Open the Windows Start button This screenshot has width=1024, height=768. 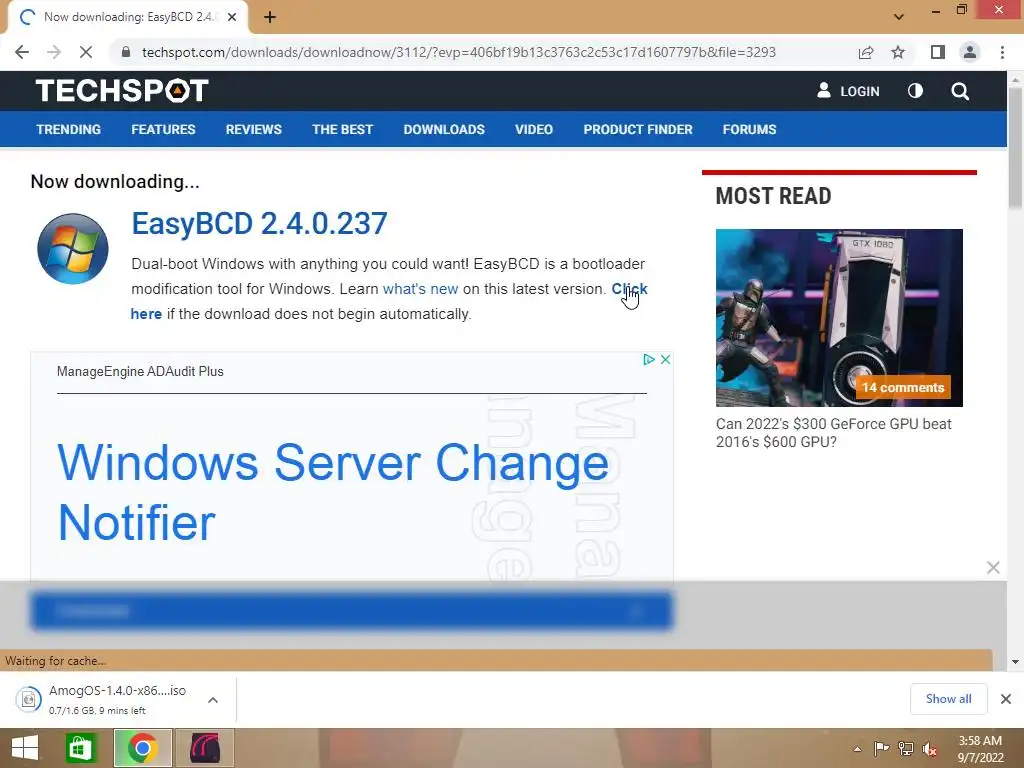coord(25,748)
